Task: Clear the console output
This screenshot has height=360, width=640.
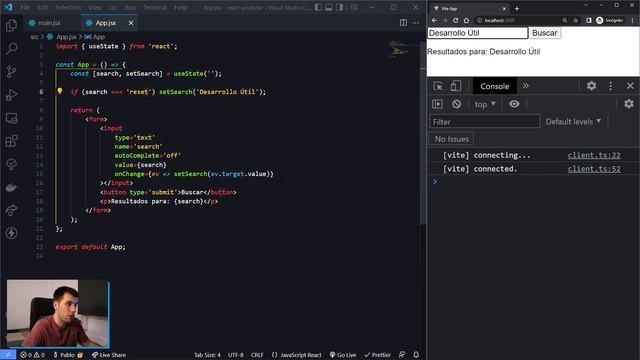Action: coord(456,104)
